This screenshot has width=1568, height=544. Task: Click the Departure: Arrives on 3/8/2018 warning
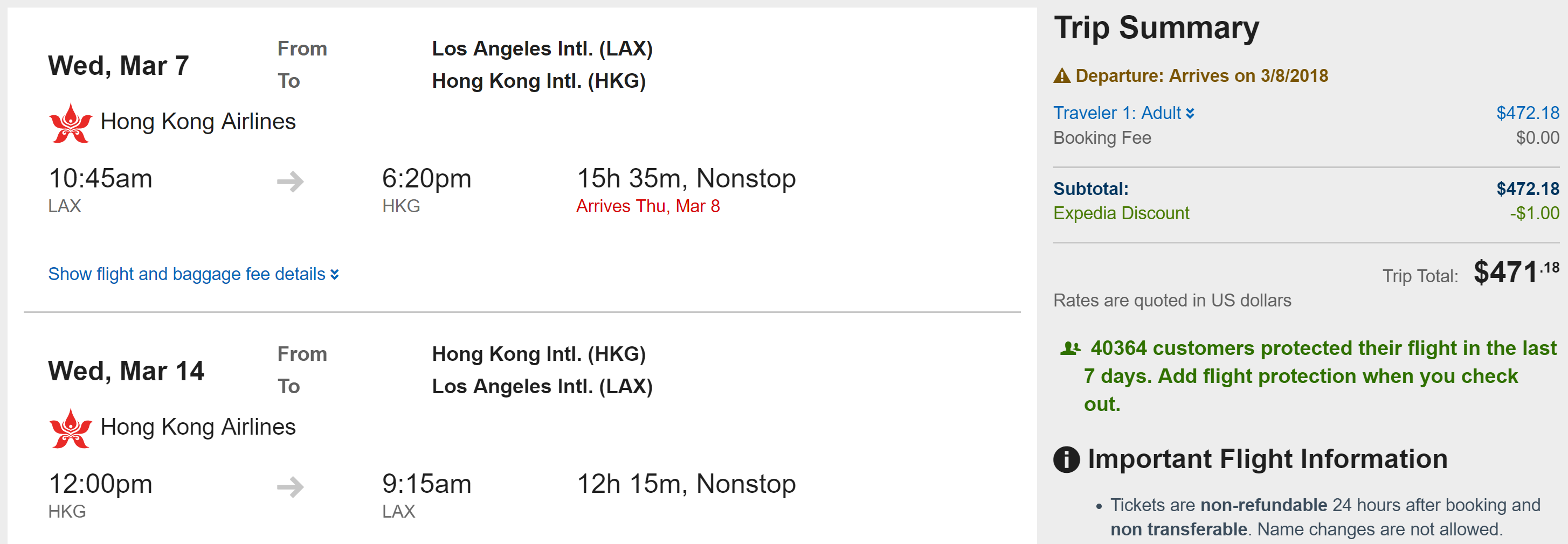click(1201, 76)
